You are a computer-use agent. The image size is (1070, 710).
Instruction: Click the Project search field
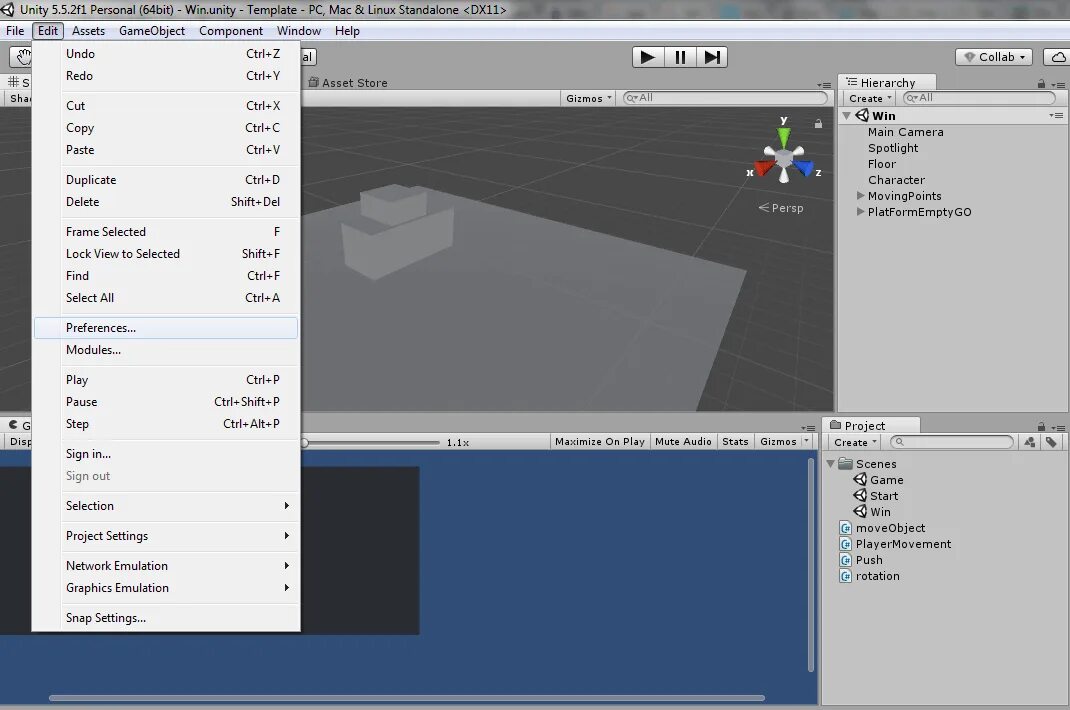tap(952, 442)
